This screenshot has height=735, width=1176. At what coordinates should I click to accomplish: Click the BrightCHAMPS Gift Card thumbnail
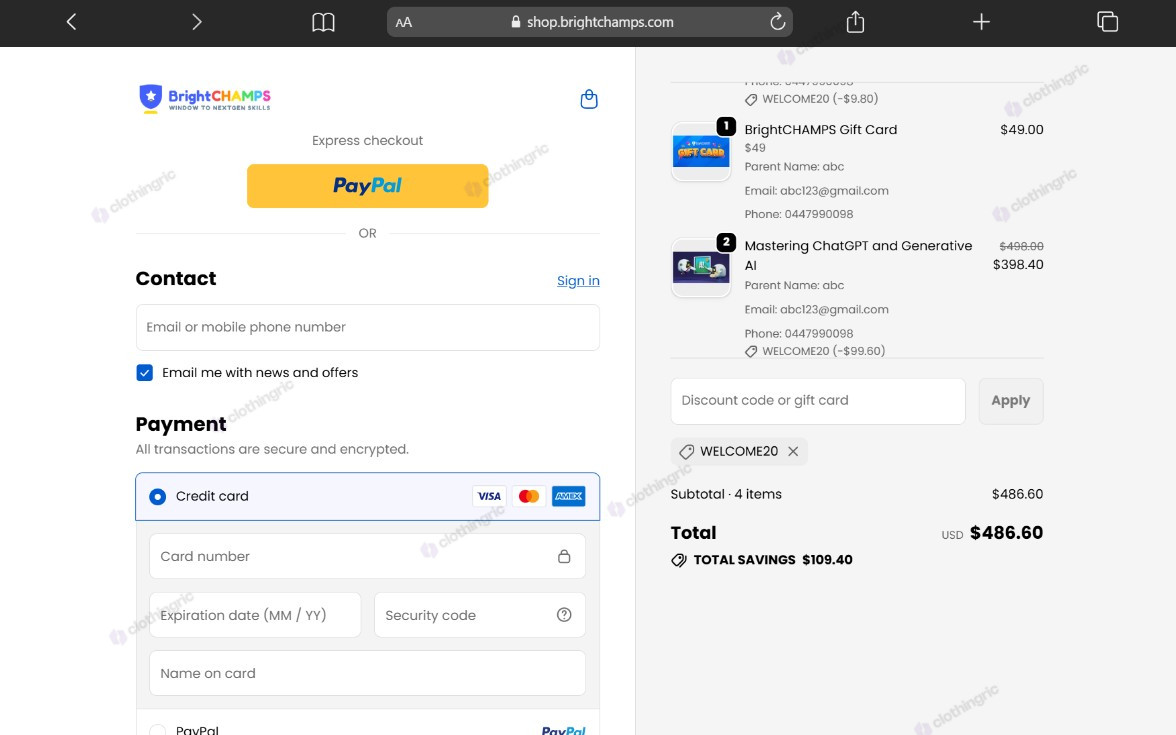701,152
